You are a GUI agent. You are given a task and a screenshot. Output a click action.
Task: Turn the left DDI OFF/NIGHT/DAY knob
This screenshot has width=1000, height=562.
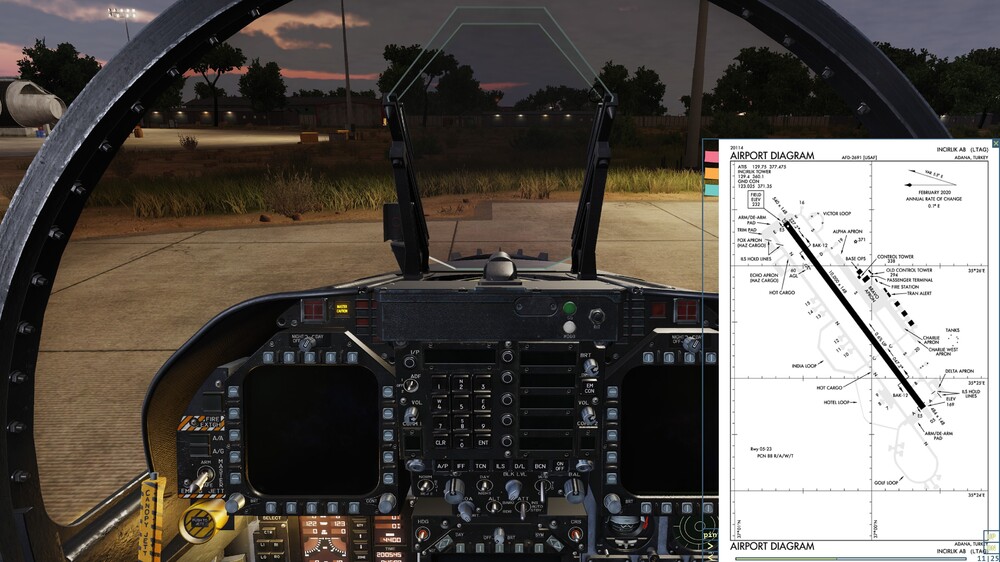pos(307,343)
